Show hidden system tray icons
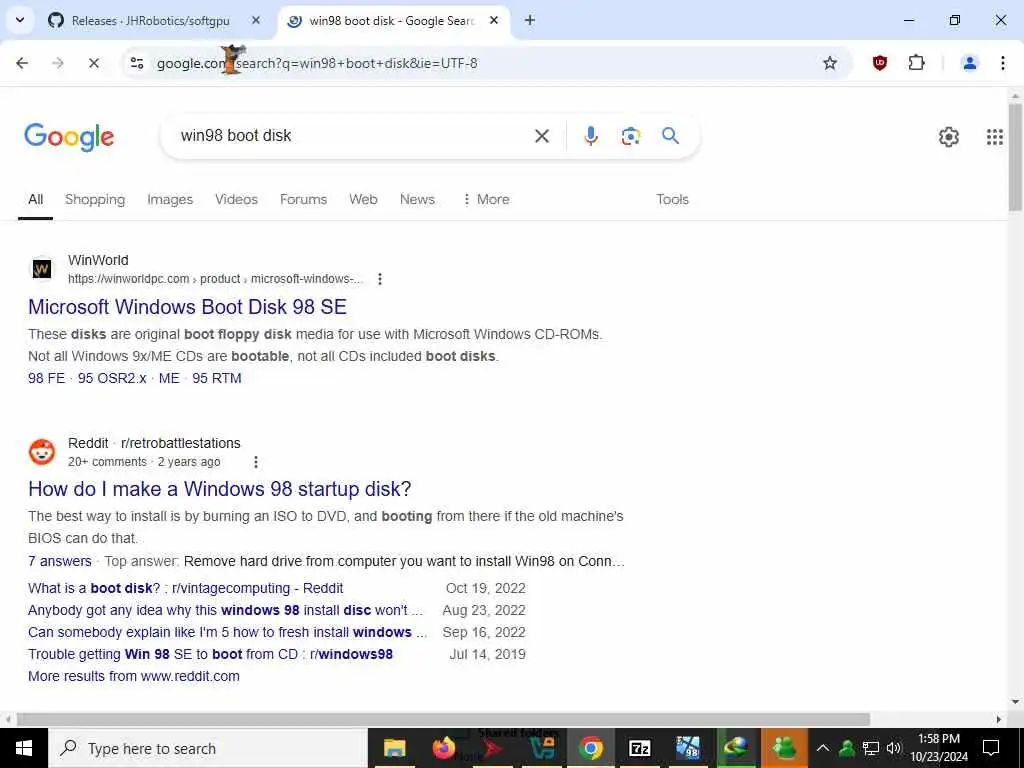The image size is (1024, 768). pyautogui.click(x=823, y=748)
